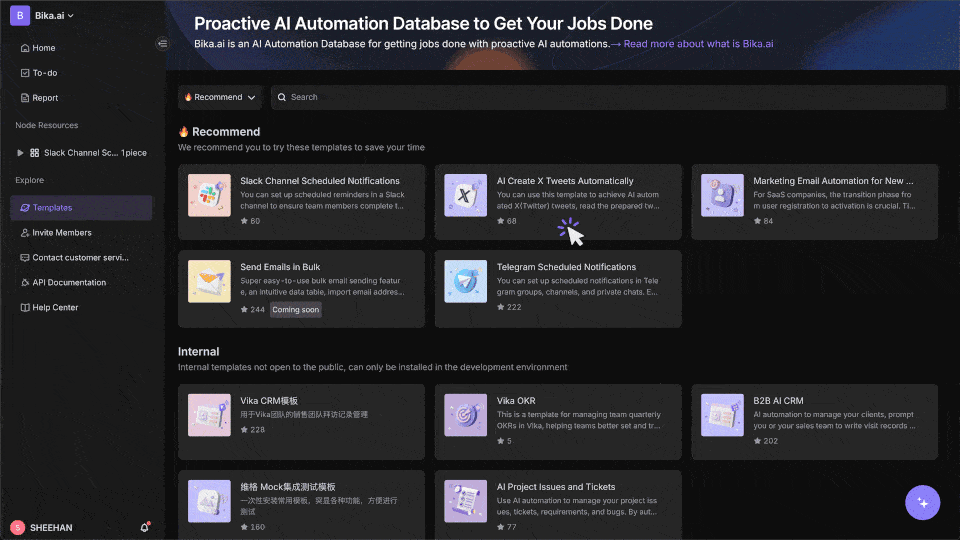The width and height of the screenshot is (960, 540).
Task: Click the Telegram template icon
Action: click(x=465, y=282)
